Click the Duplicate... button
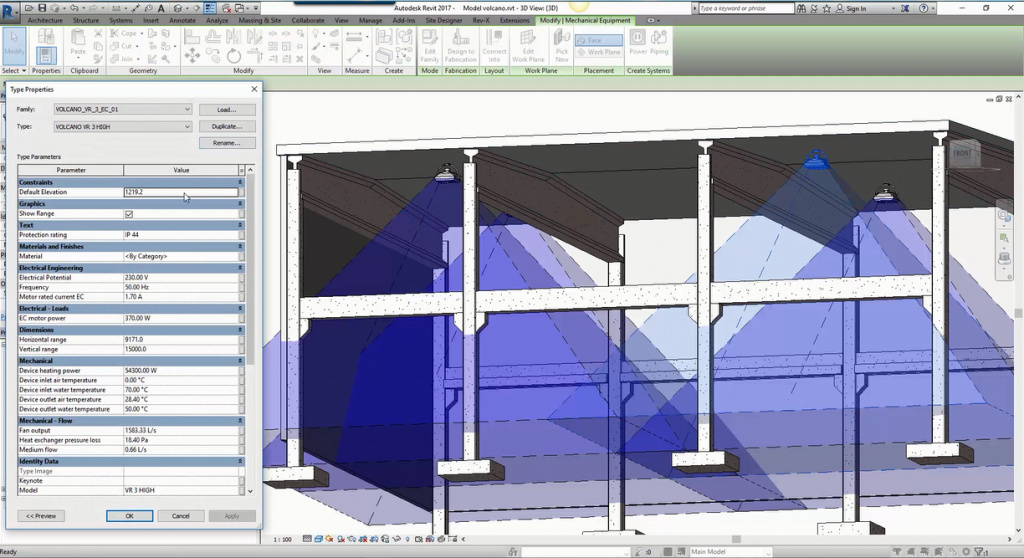This screenshot has width=1024, height=558. (227, 127)
